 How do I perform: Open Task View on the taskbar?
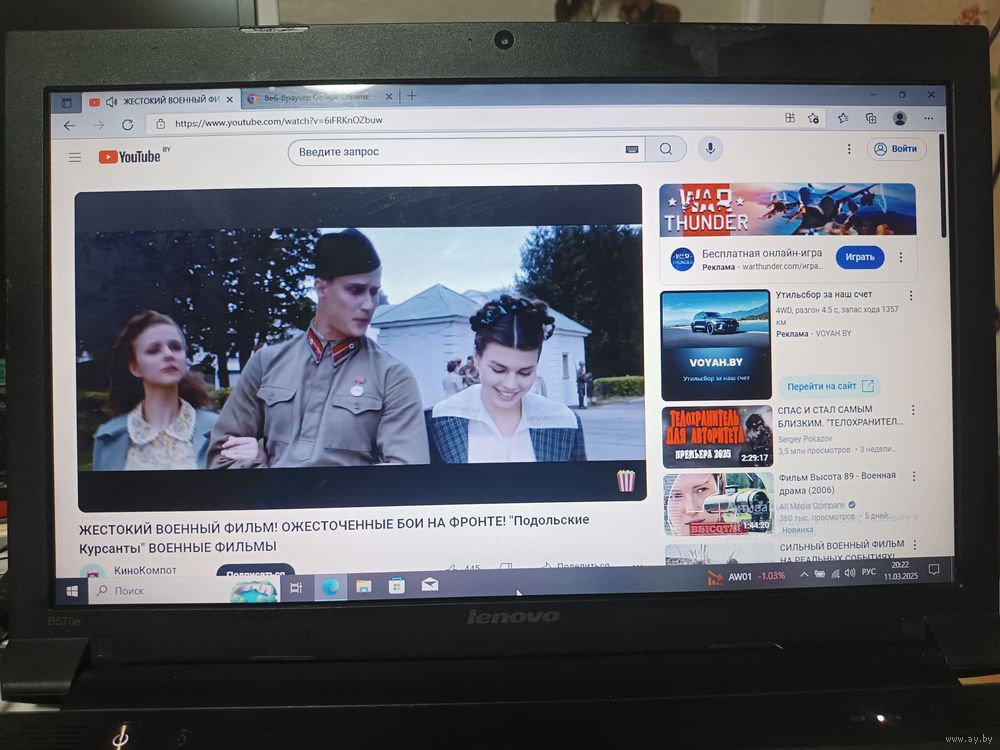tap(297, 587)
